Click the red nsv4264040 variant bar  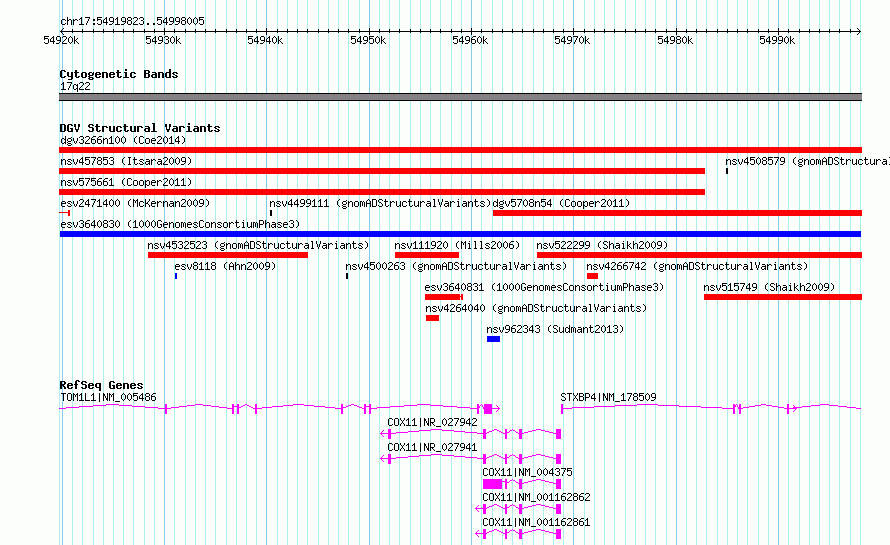(433, 318)
